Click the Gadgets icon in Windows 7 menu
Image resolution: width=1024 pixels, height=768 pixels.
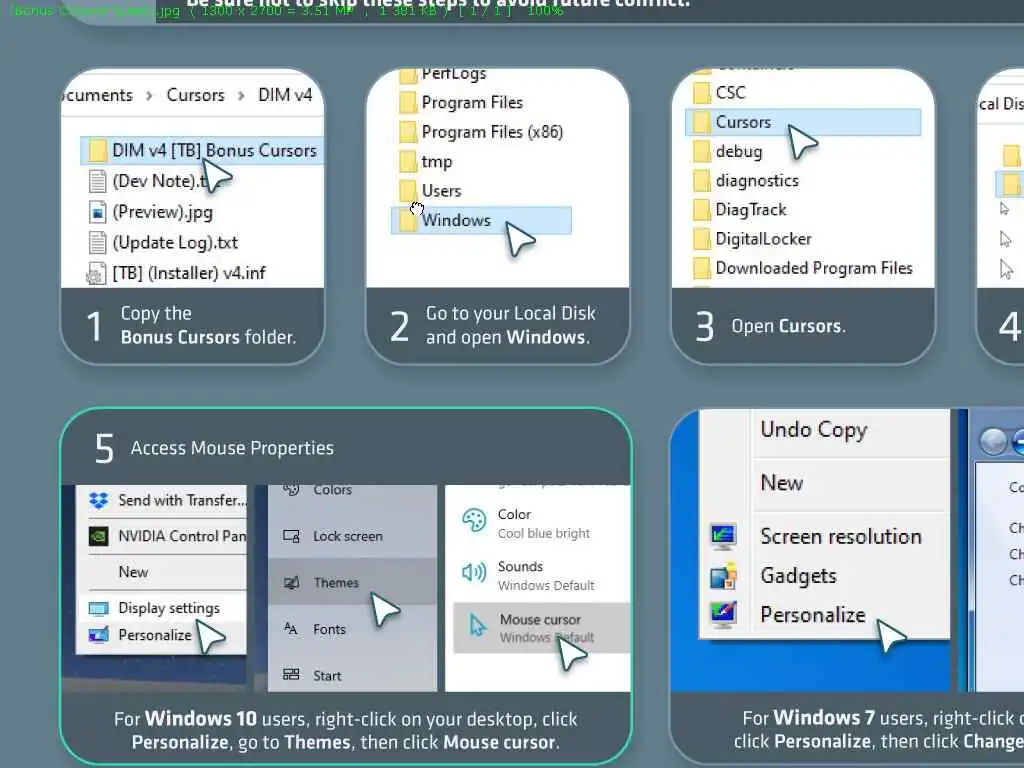(724, 576)
